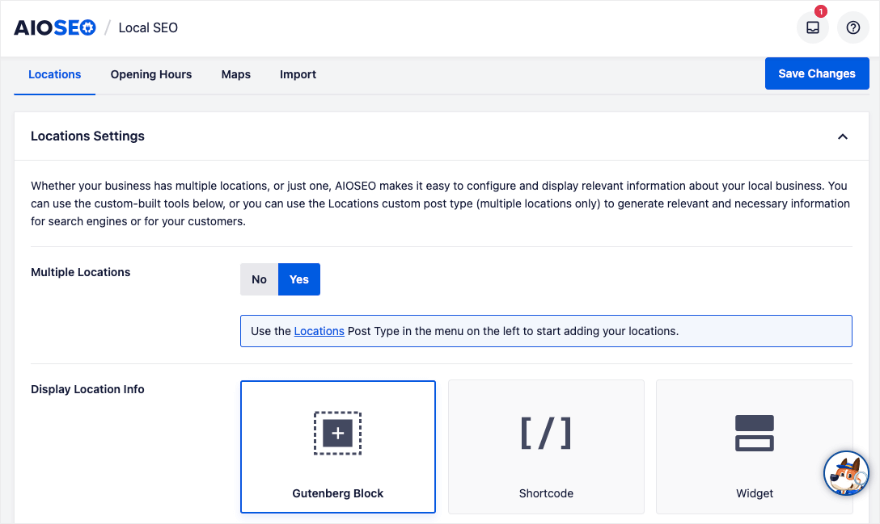The height and width of the screenshot is (524, 880).
Task: Click the Locations Settings heading
Action: click(88, 136)
